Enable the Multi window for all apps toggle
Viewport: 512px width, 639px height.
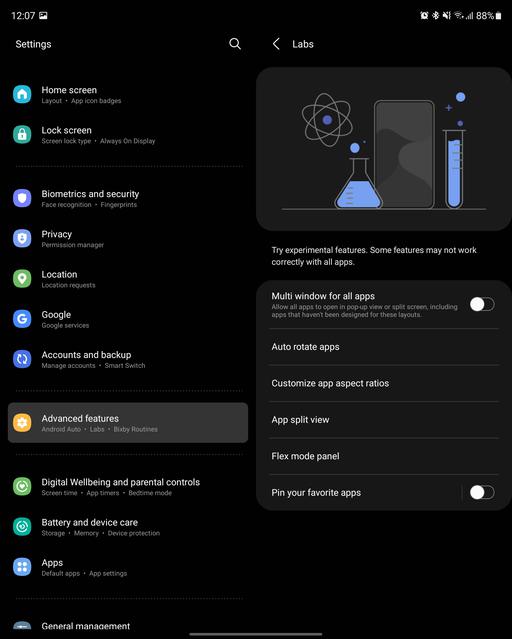click(482, 304)
